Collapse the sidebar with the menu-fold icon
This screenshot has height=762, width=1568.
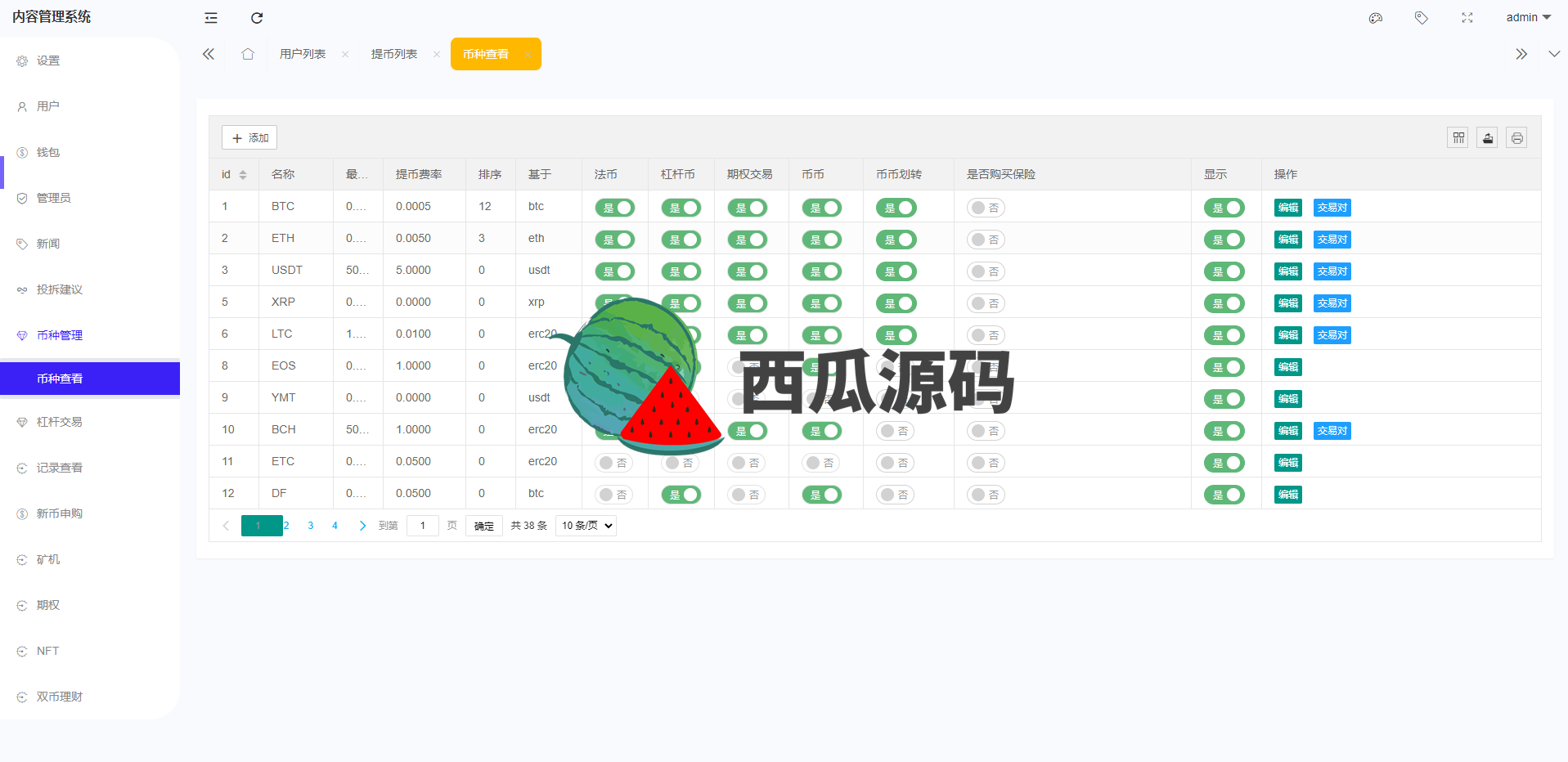click(211, 18)
